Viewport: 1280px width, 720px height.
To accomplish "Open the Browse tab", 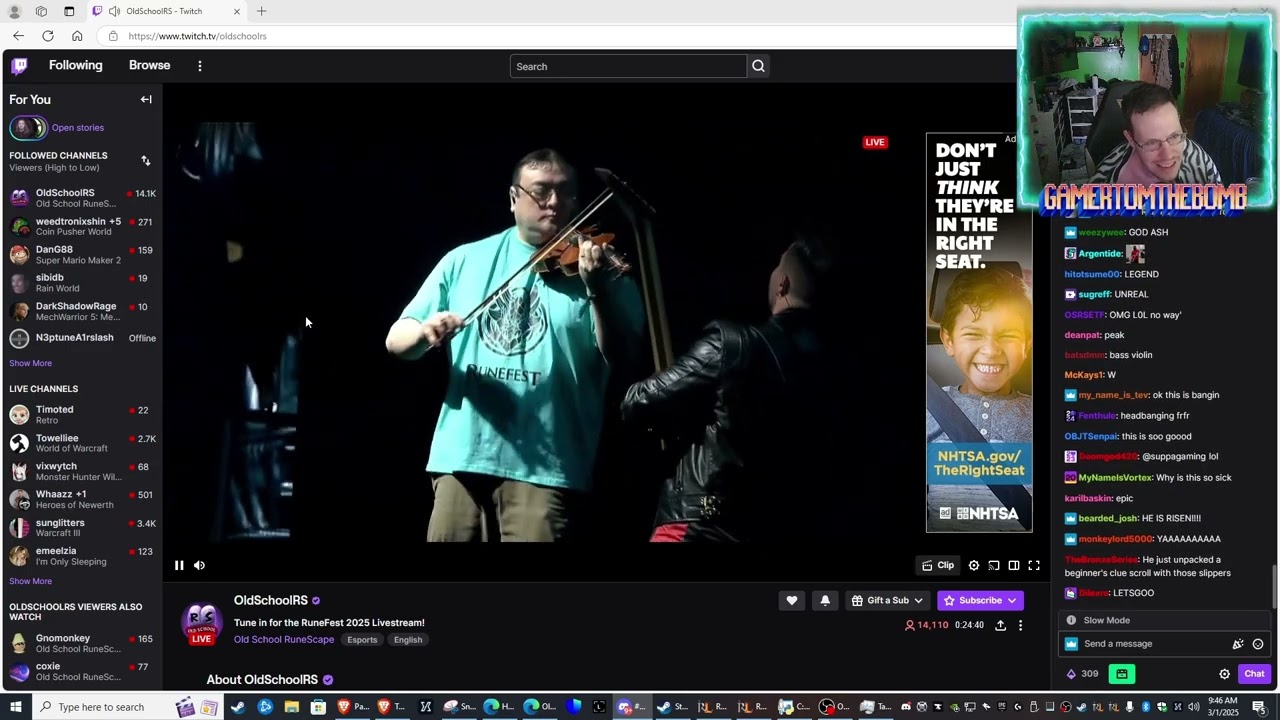I will tap(150, 65).
